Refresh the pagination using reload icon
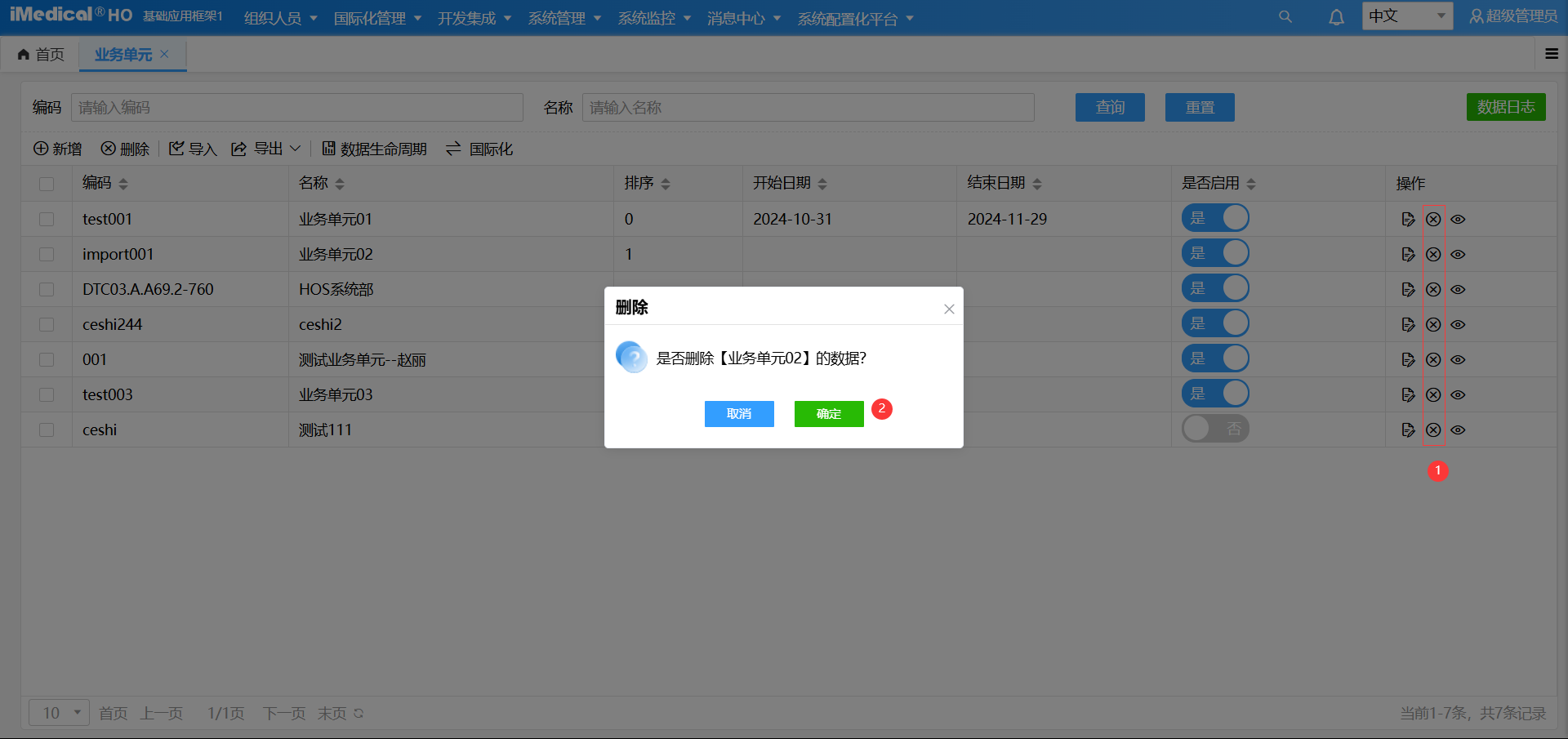This screenshot has width=1568, height=739. (x=359, y=713)
